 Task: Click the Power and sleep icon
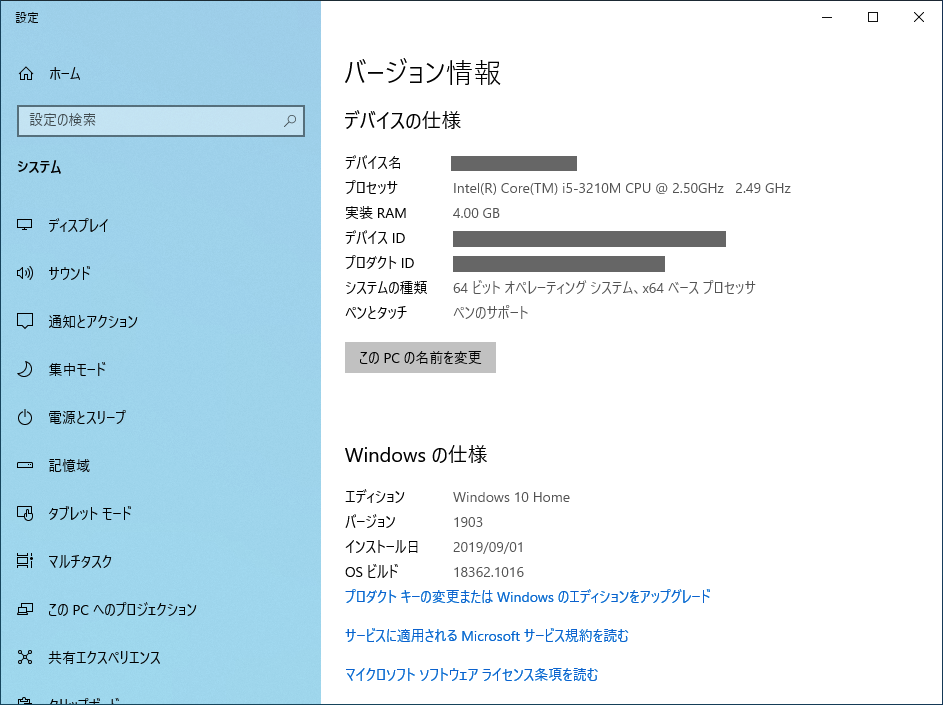coord(25,417)
